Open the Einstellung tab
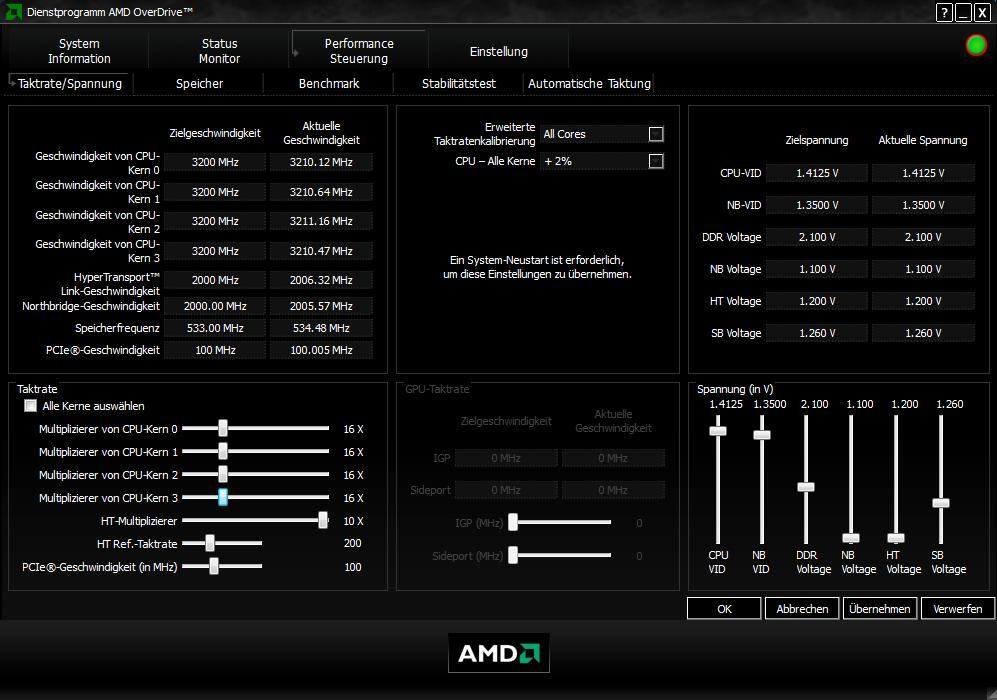The image size is (997, 700). point(498,51)
